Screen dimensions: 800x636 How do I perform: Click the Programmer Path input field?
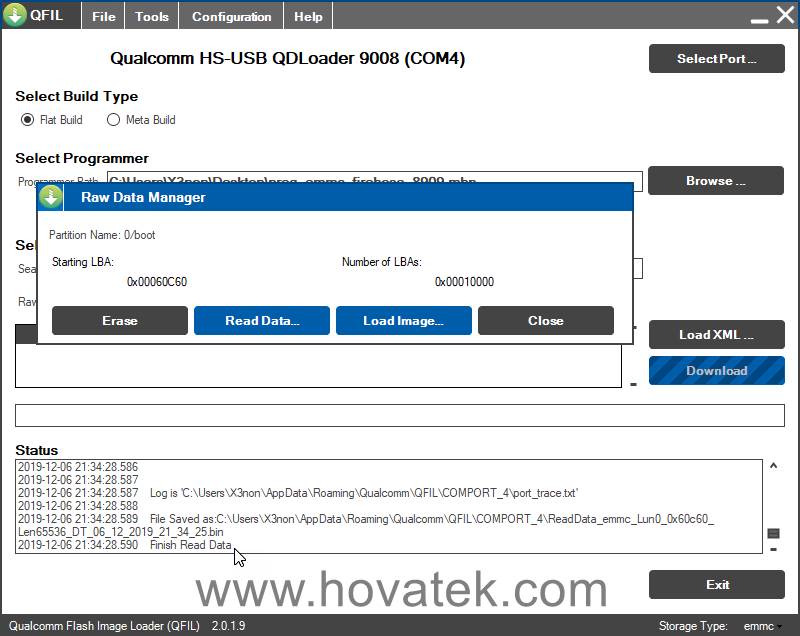[375, 177]
